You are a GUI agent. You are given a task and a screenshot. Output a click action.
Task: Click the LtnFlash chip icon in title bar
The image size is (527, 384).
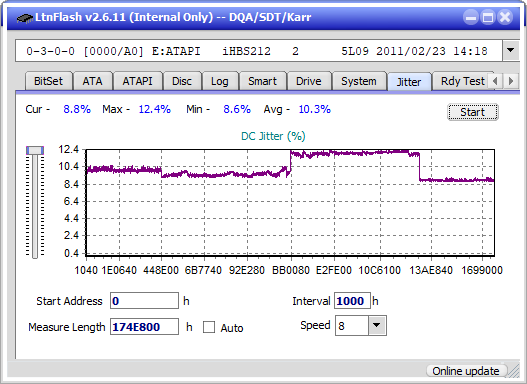tap(25, 17)
